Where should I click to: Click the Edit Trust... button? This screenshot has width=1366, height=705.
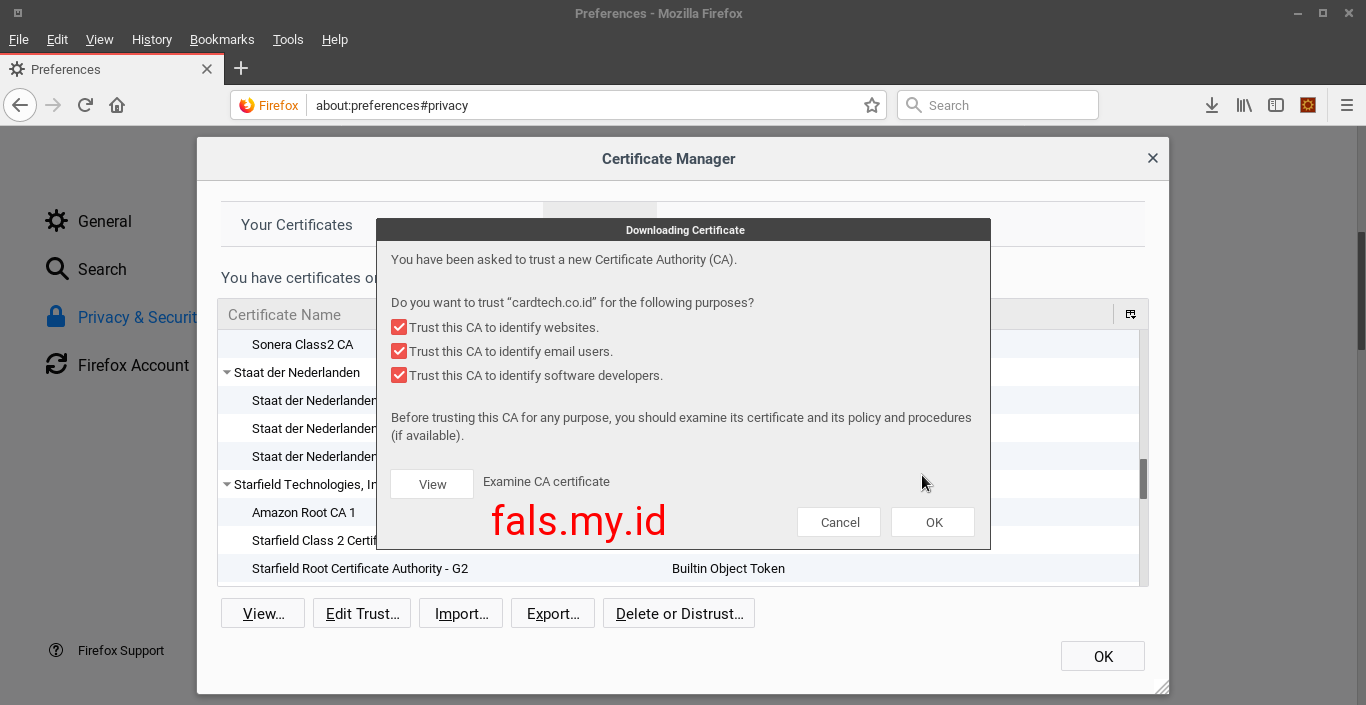(x=362, y=613)
